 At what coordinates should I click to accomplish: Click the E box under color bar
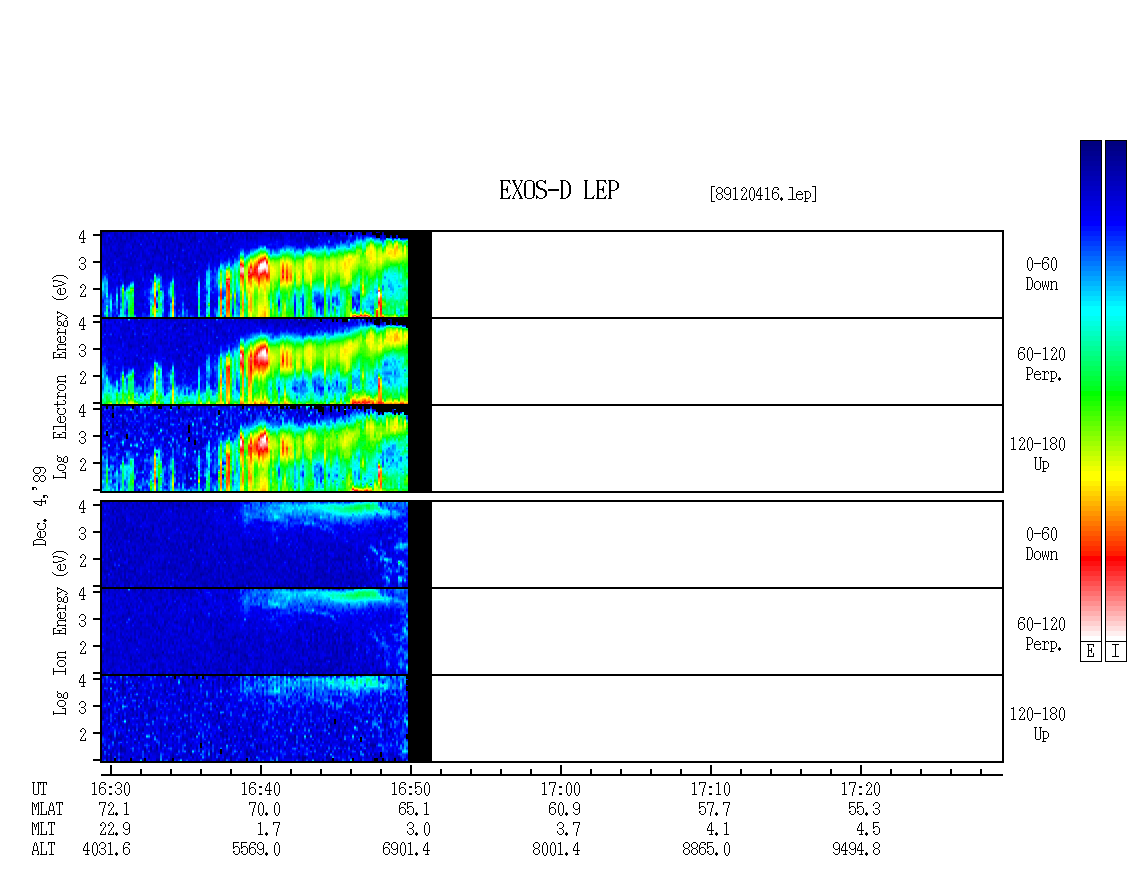[1090, 652]
